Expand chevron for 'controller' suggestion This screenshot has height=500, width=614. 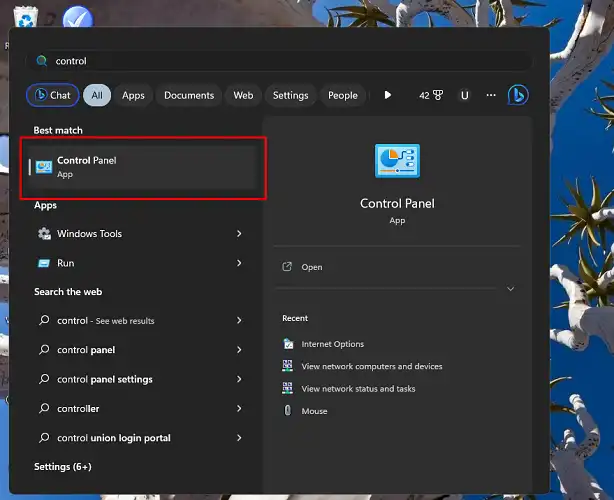(239, 408)
